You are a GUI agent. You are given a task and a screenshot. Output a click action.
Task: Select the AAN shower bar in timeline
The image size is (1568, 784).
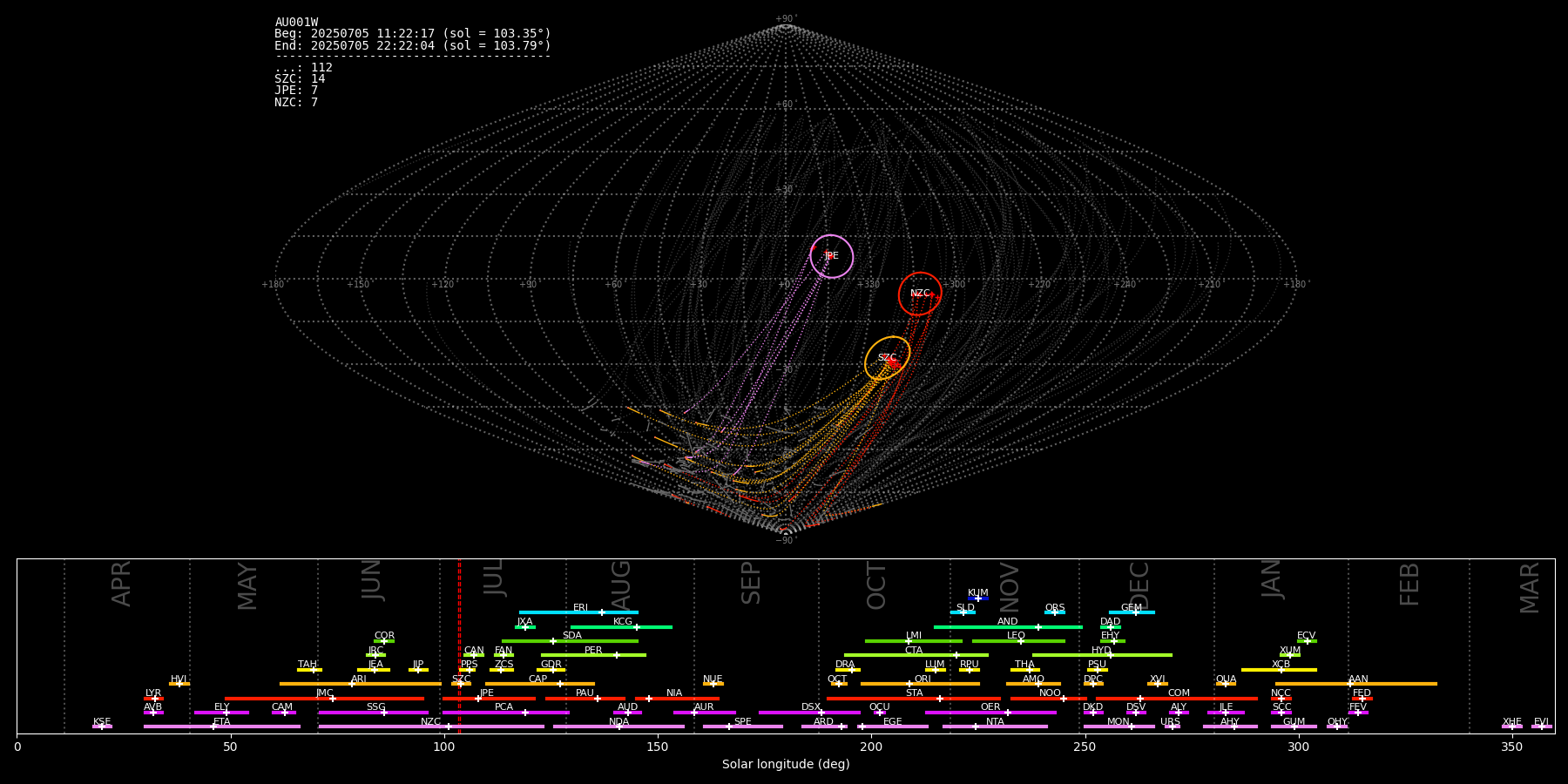click(x=1356, y=684)
